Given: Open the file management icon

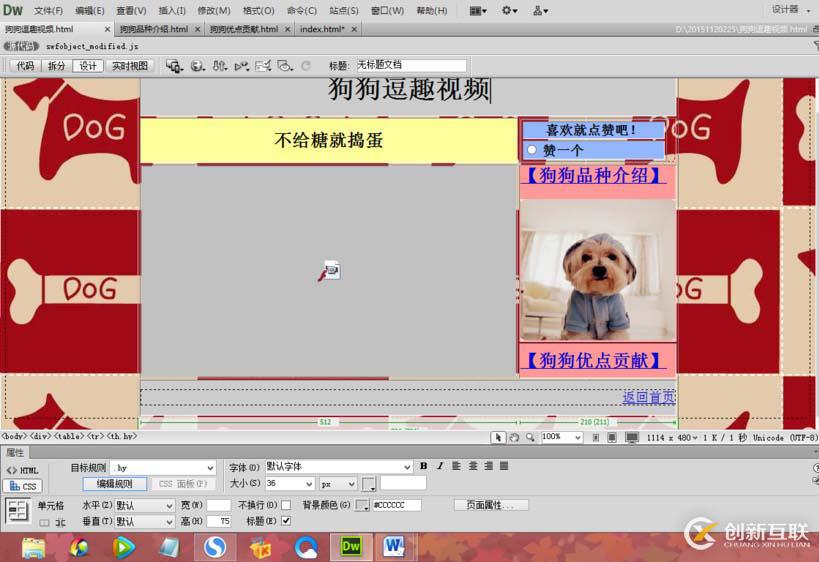Looking at the screenshot, I should tap(219, 66).
